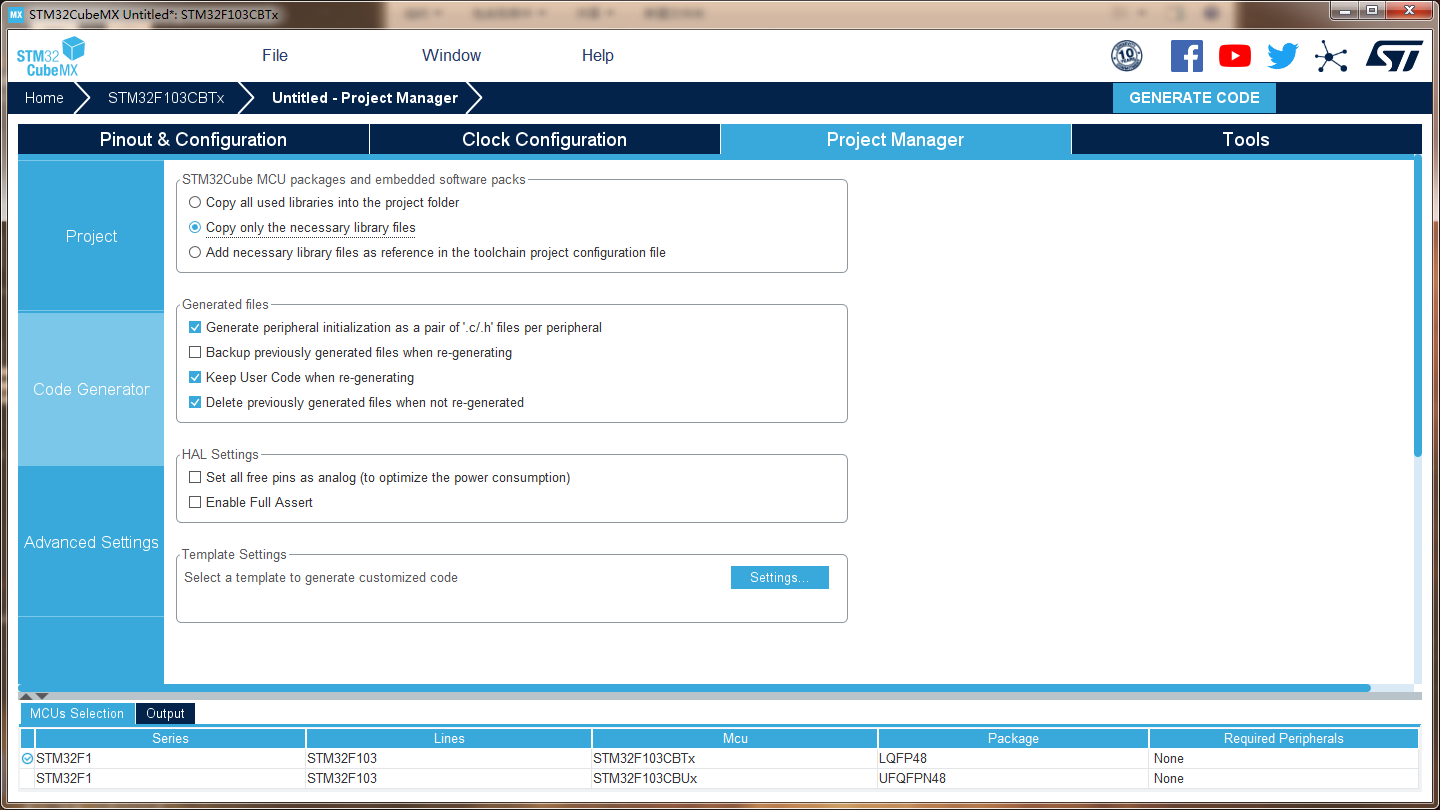Switch to Tools tab
The width and height of the screenshot is (1440, 810).
point(1246,139)
